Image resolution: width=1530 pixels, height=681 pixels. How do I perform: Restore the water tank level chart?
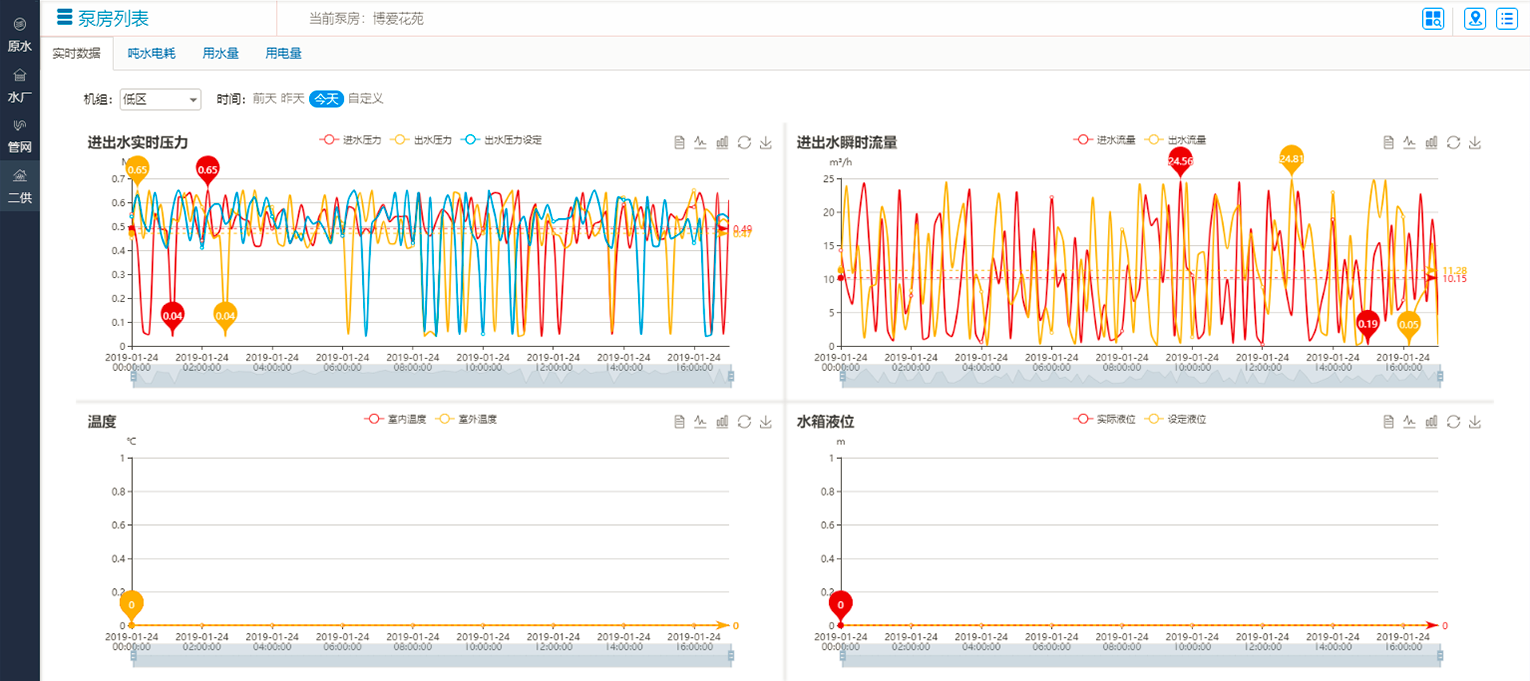[1454, 422]
